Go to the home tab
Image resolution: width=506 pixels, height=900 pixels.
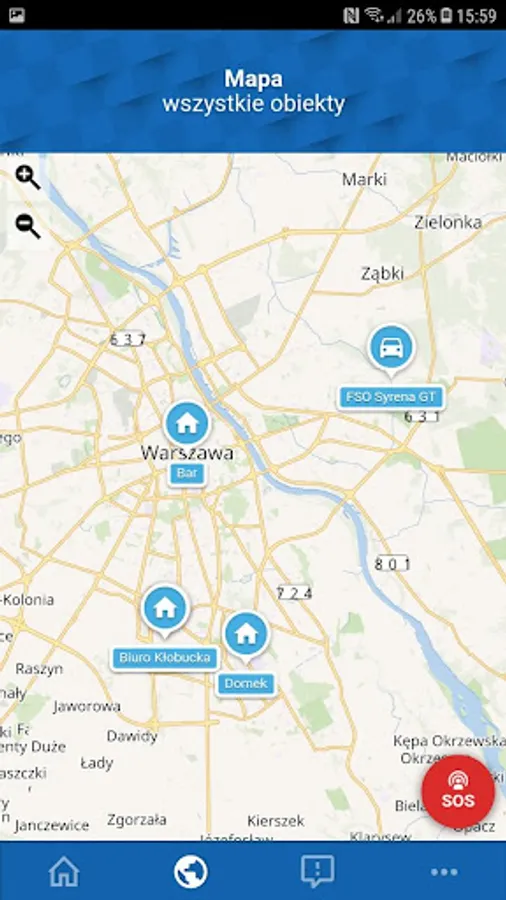click(64, 872)
